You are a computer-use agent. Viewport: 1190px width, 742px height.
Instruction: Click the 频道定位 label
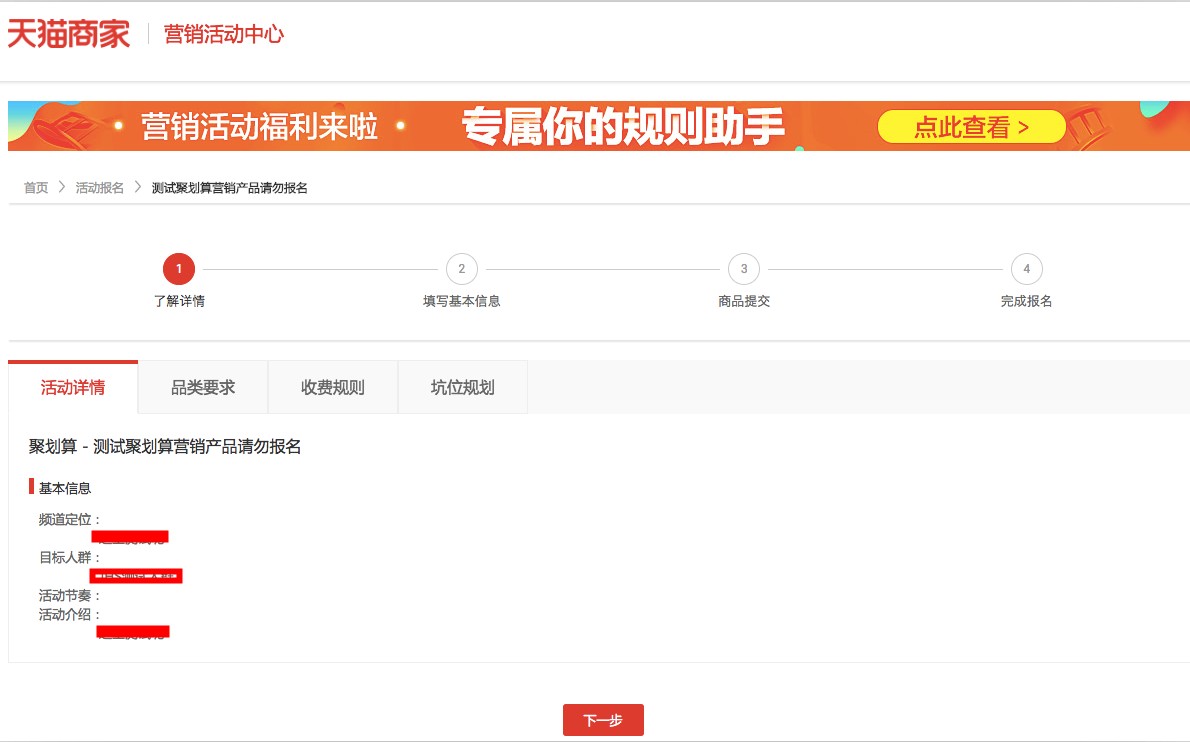coord(69,520)
